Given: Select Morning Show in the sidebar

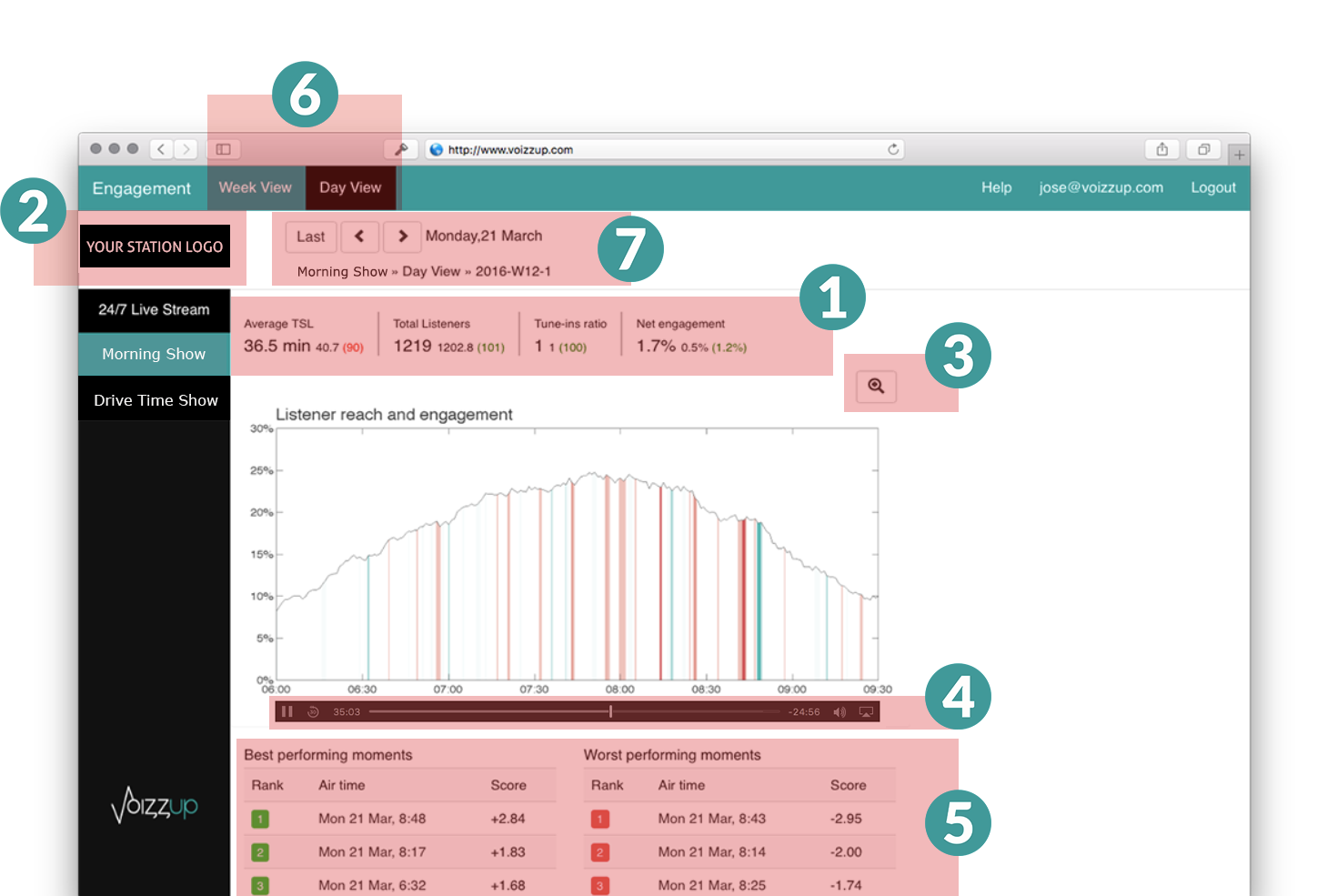Looking at the screenshot, I should [154, 354].
